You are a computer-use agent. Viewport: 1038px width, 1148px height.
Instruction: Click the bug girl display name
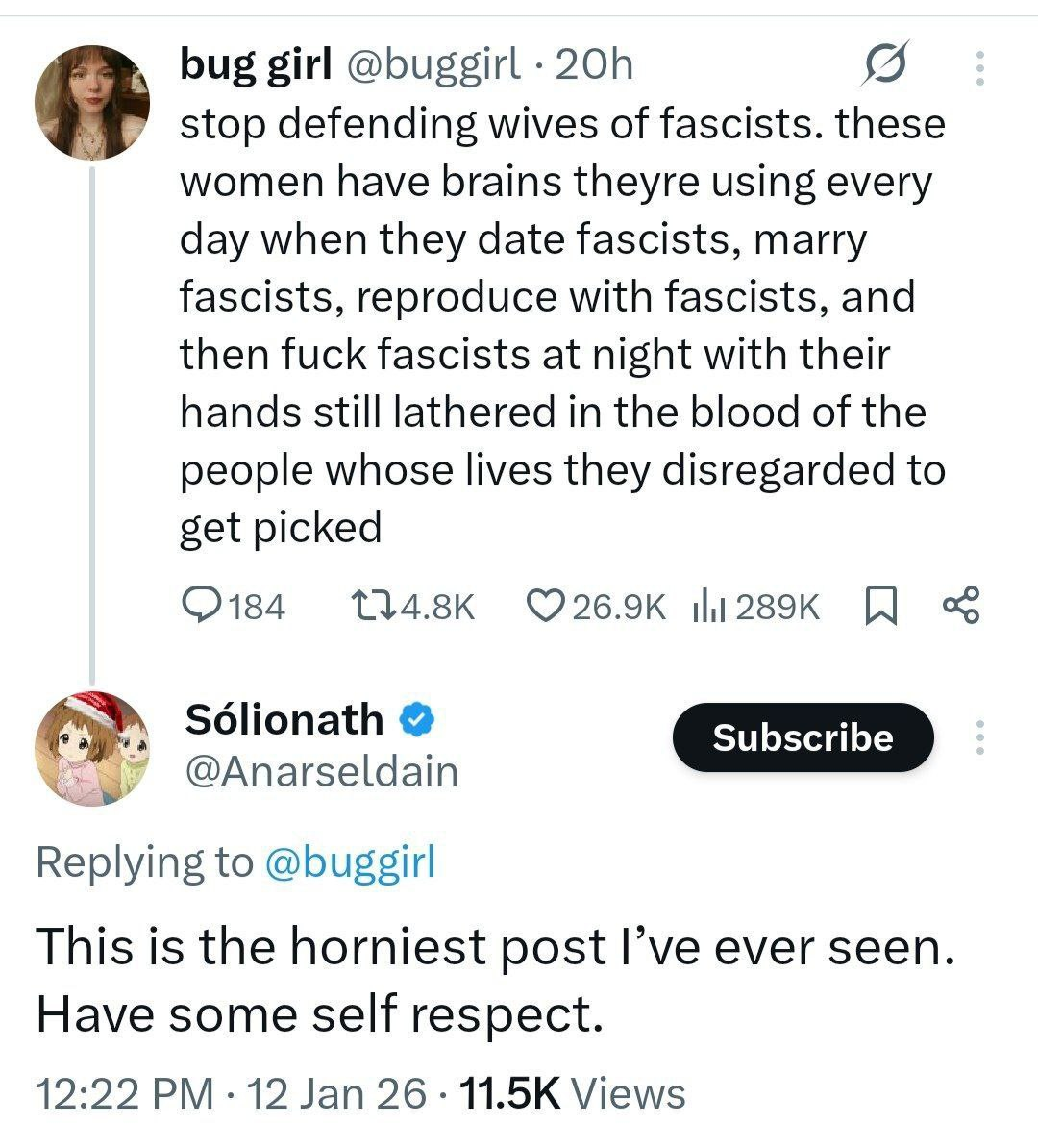coord(256,64)
